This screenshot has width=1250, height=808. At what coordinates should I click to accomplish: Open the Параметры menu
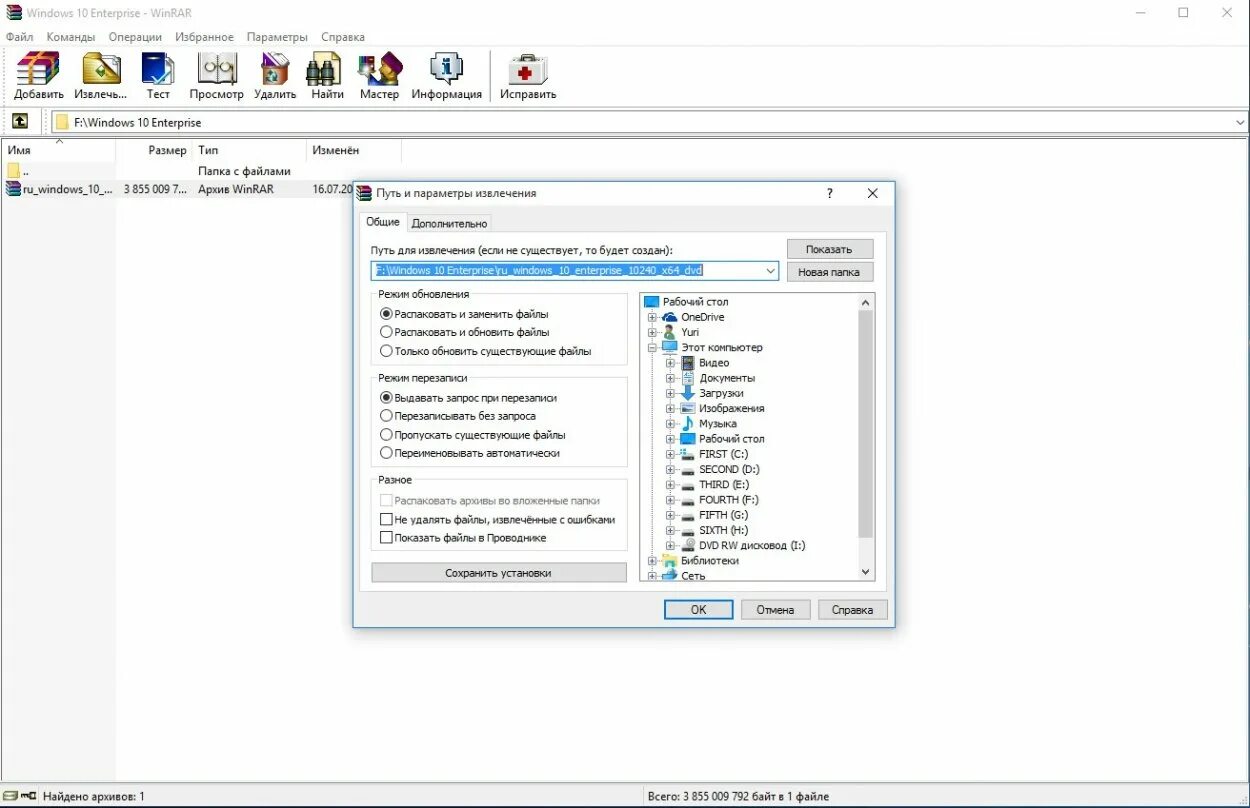pyautogui.click(x=277, y=37)
